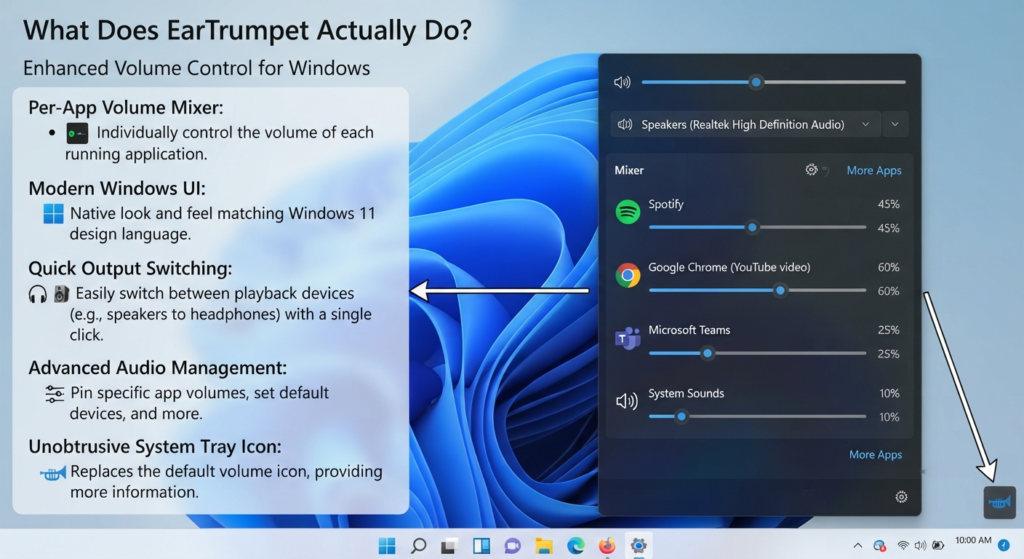
Task: Adjust the Spotify volume slider
Action: [x=757, y=227]
